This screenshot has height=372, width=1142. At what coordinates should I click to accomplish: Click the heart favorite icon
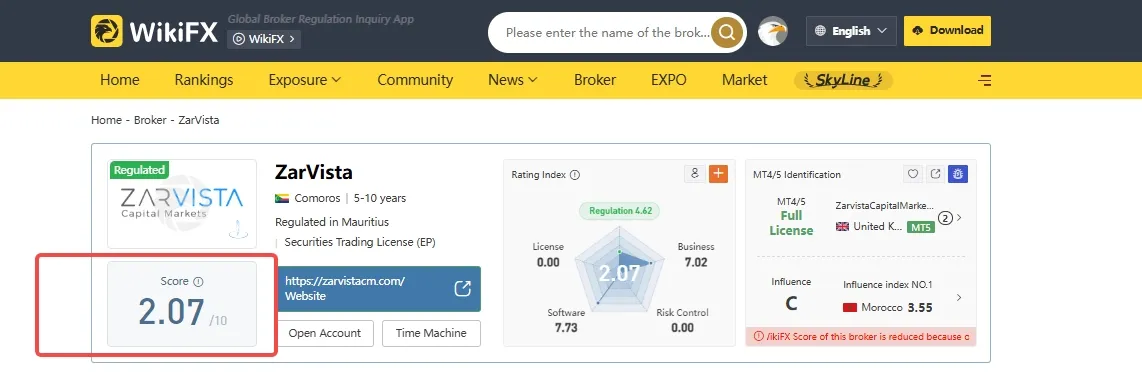pos(913,174)
